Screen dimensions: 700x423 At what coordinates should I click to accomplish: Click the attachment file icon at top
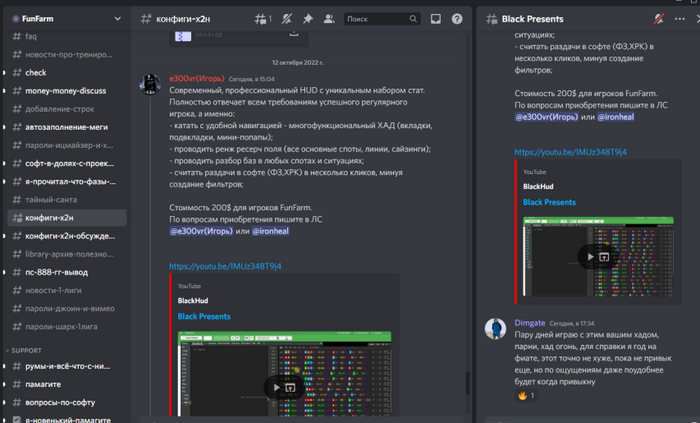183,36
